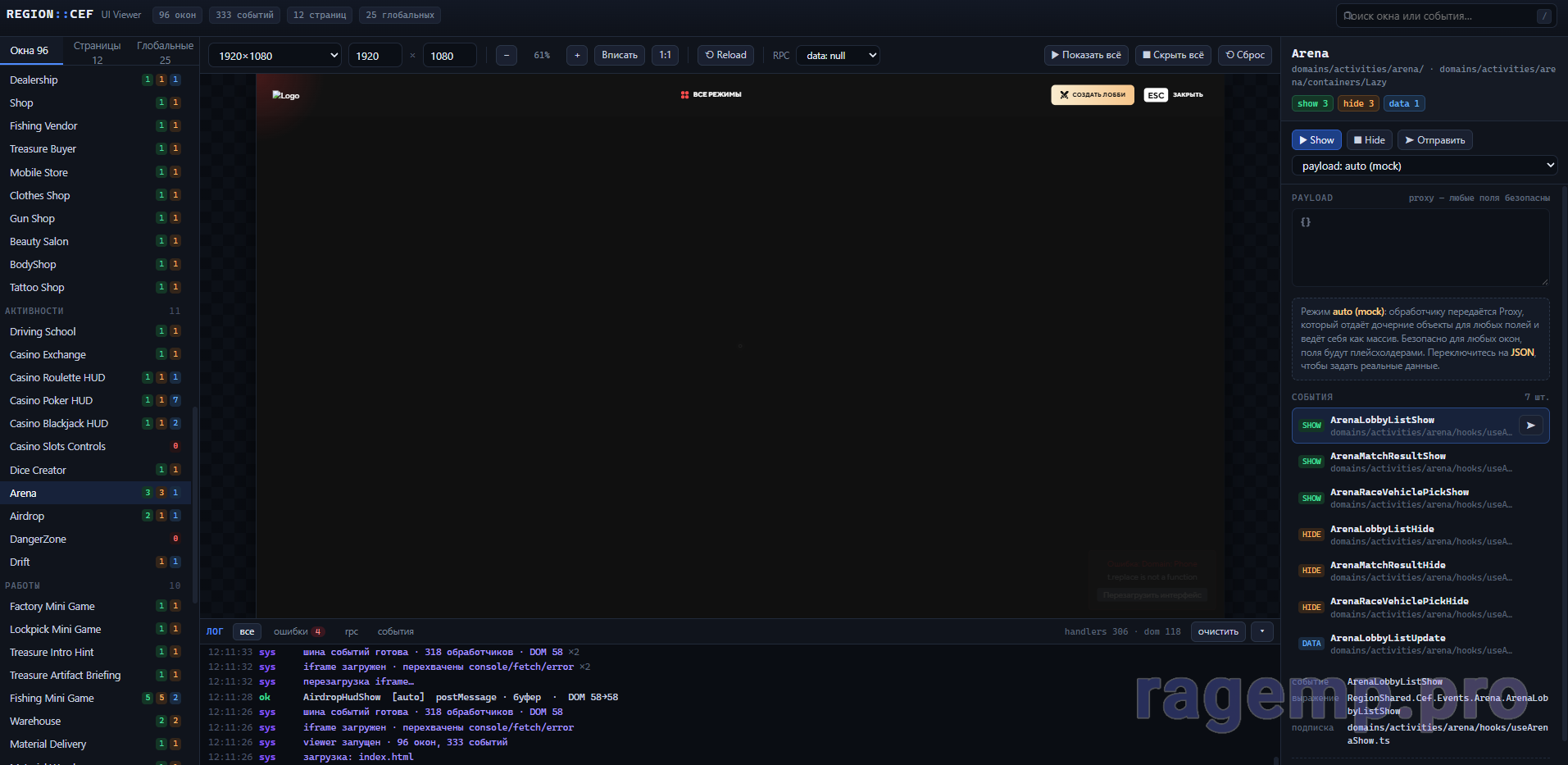Switch to the Глобальные tab

click(x=165, y=52)
